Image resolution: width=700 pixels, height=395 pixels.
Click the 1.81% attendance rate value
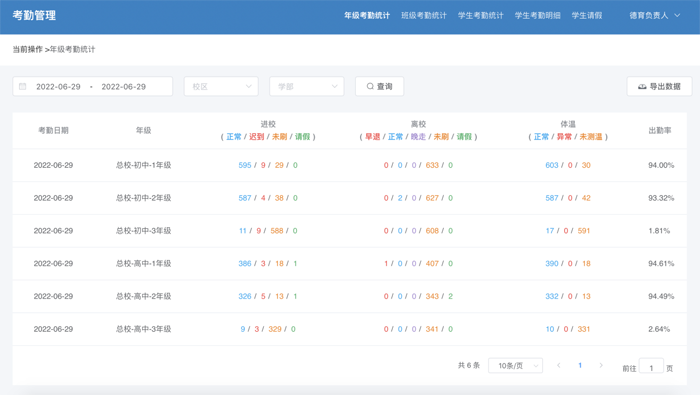click(659, 231)
